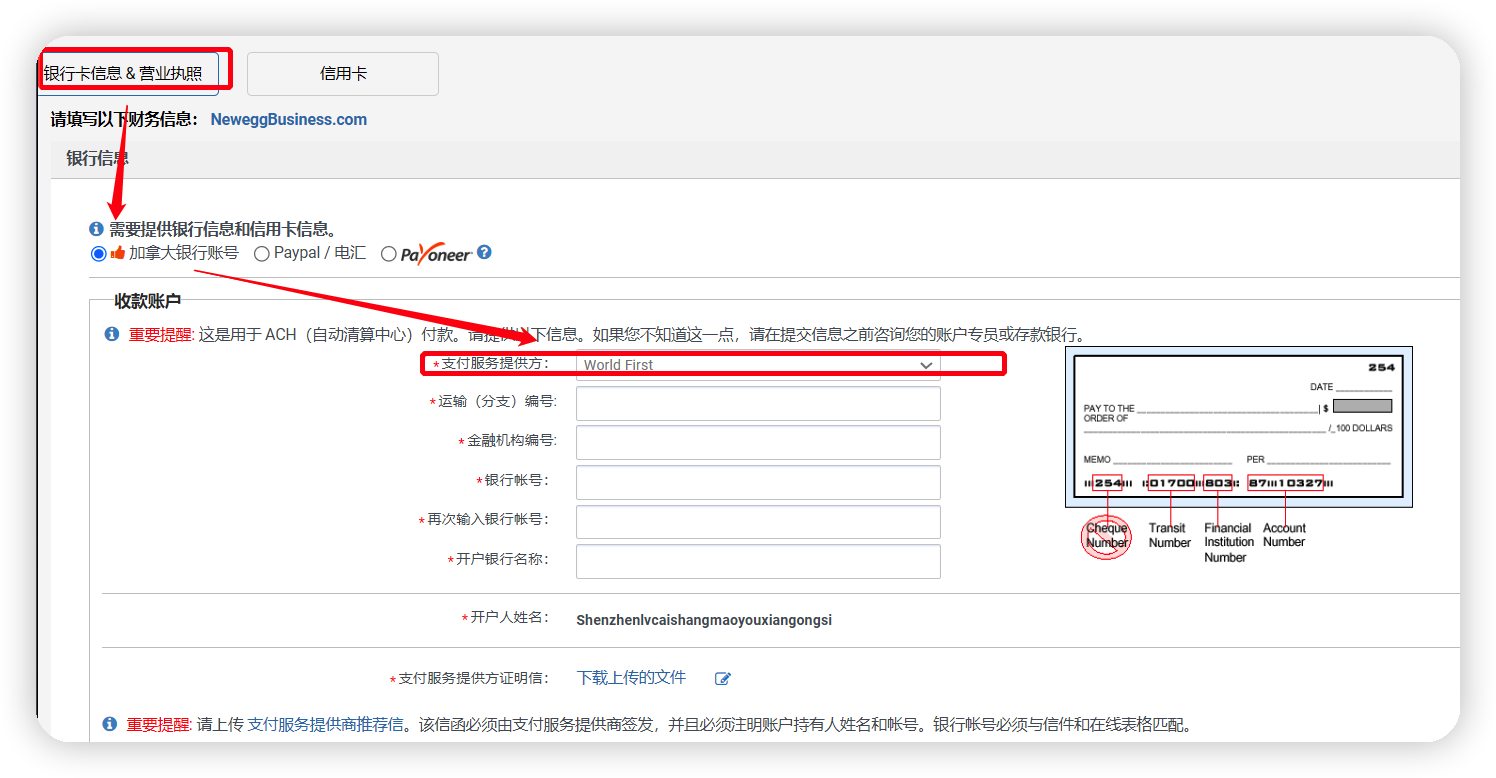Switch to the 信用卡 tab
The height and width of the screenshot is (778, 1496).
click(342, 73)
